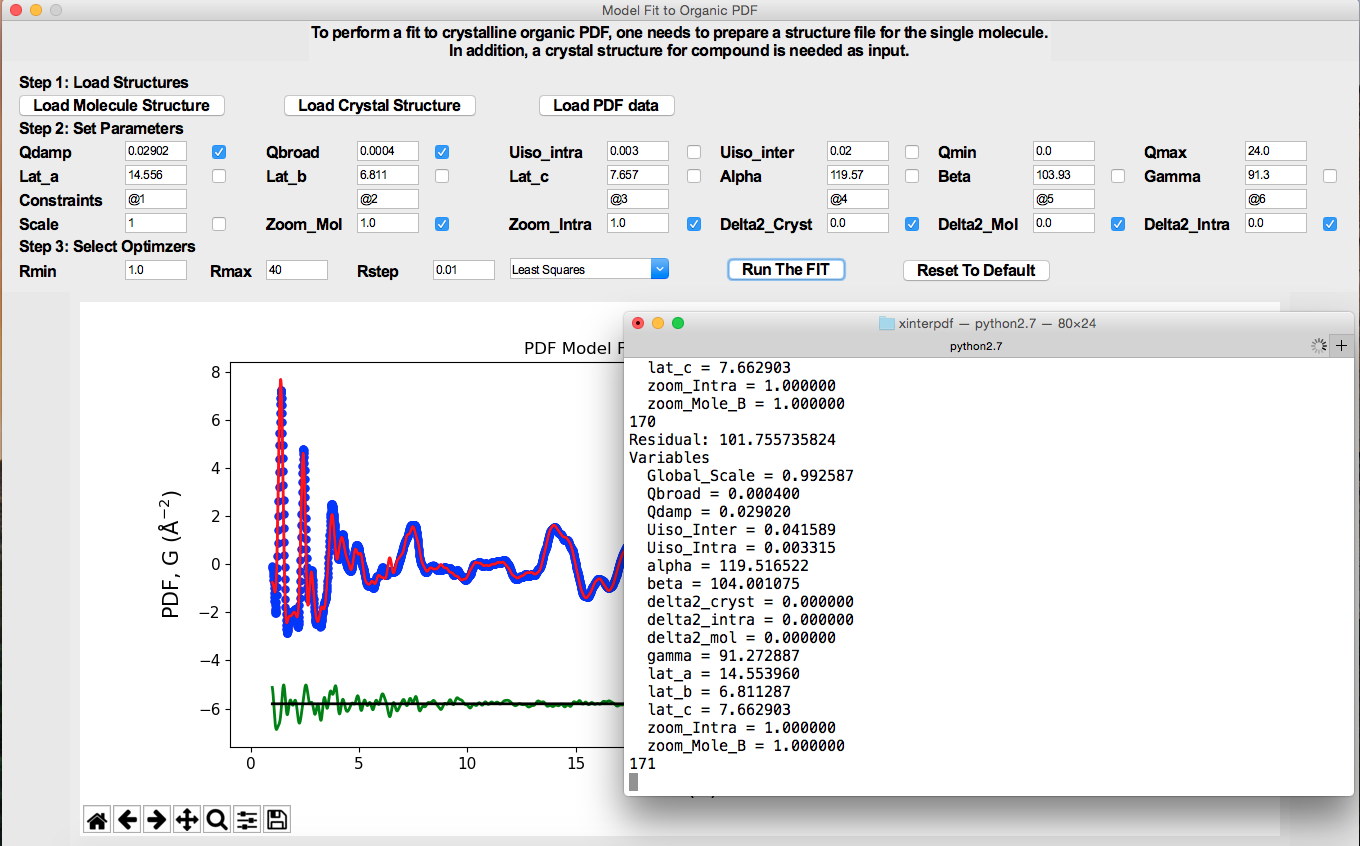Focus the Qbroad value field 0.0004
Screen dimensions: 1360x846
[388, 151]
